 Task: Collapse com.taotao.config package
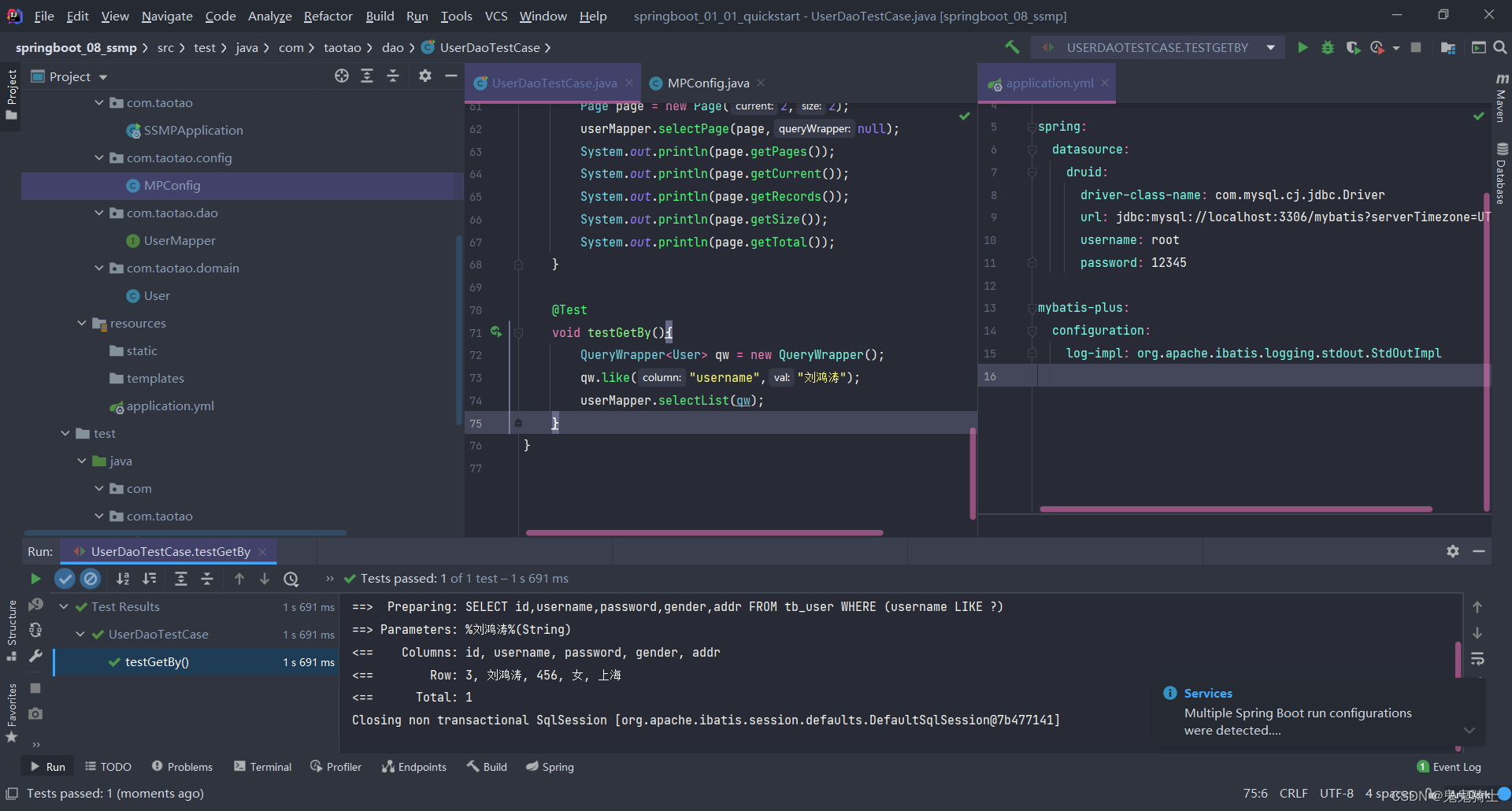(x=99, y=157)
